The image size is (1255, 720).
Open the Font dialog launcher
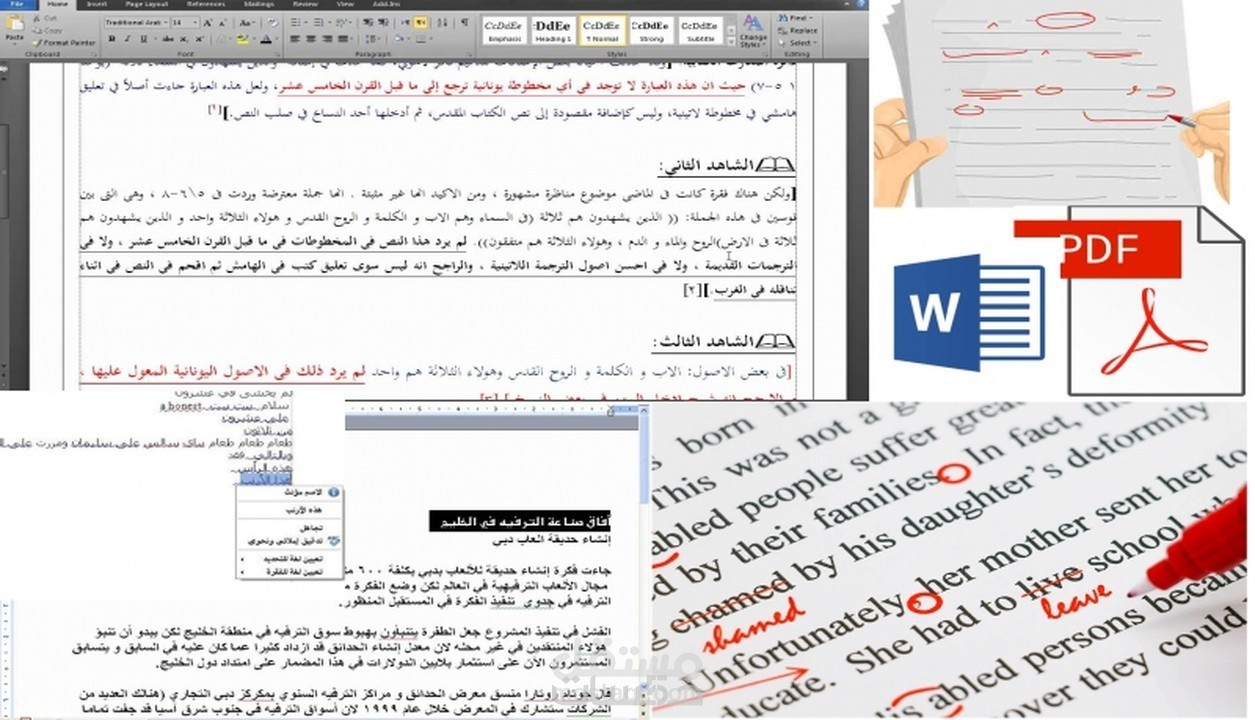click(277, 54)
